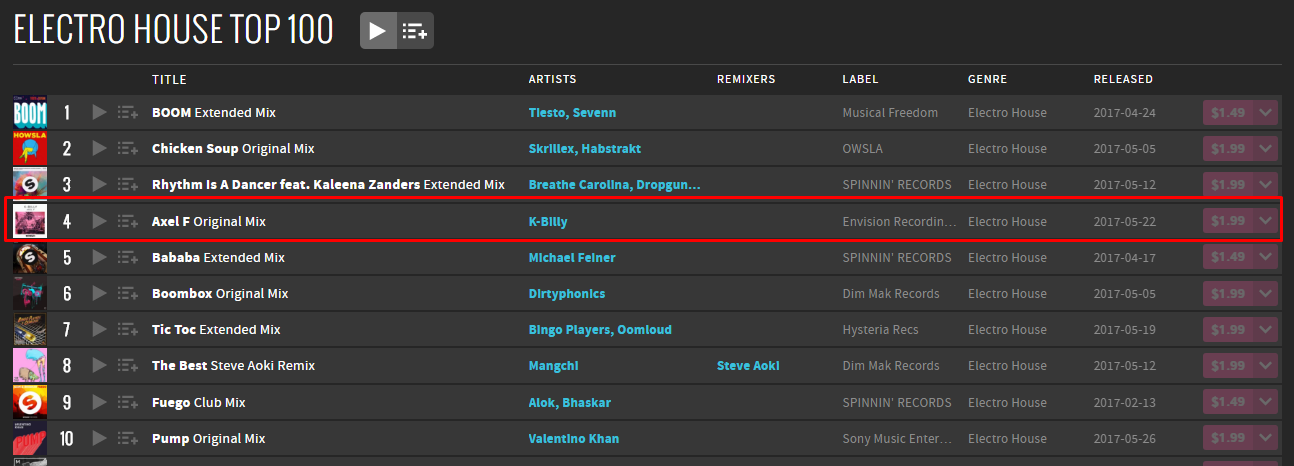The height and width of the screenshot is (466, 1294).
Task: Buy Chicken Soup for $1.99
Action: click(1227, 148)
